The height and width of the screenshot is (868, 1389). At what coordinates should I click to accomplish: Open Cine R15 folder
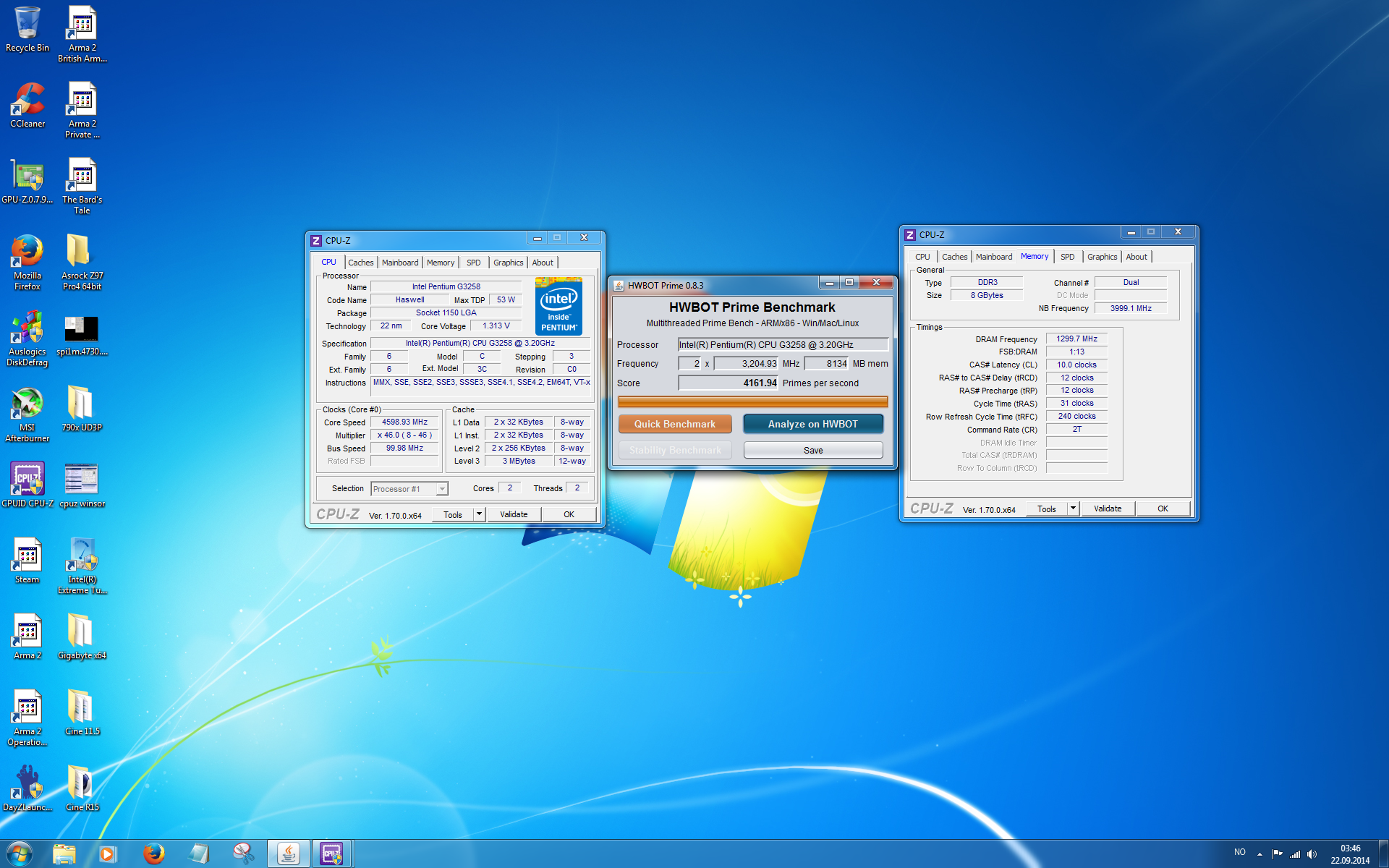82,788
